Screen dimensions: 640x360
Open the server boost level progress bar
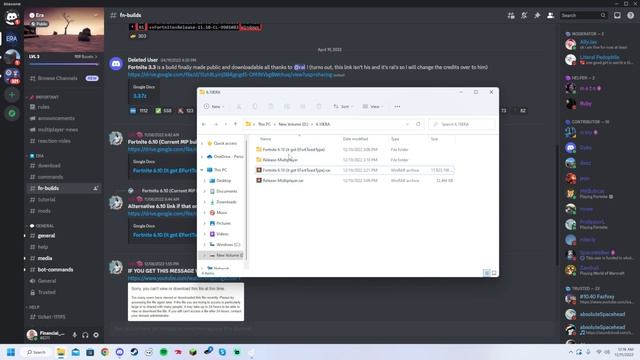pos(64,64)
